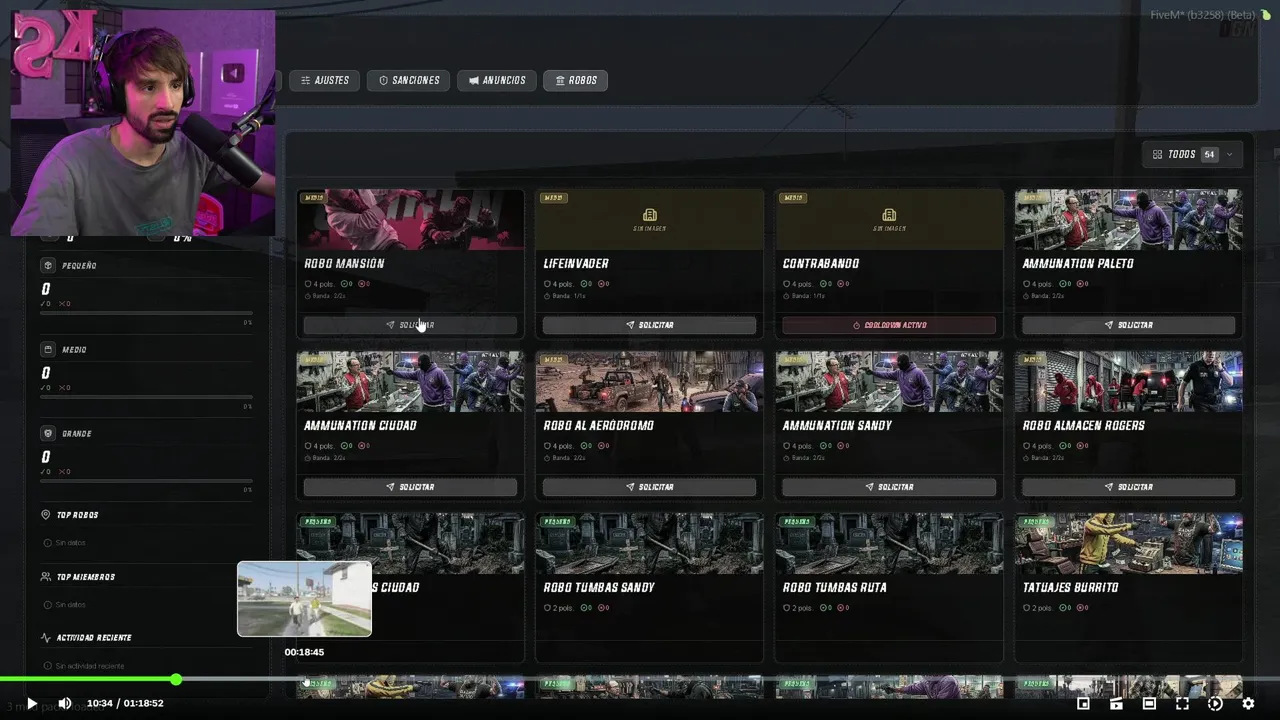Click the Top Robos heading
The width and height of the screenshot is (1280, 720).
(77, 515)
